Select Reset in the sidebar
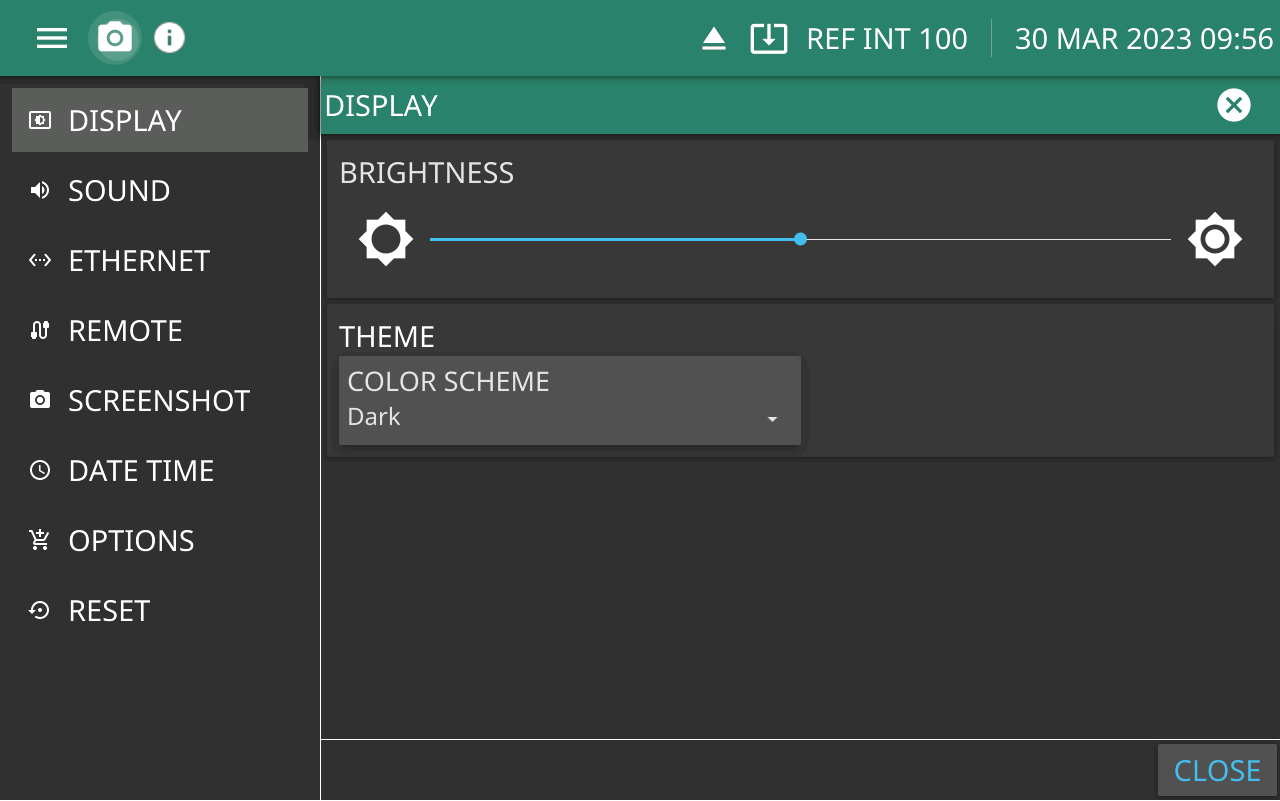The width and height of the screenshot is (1280, 801). (109, 611)
